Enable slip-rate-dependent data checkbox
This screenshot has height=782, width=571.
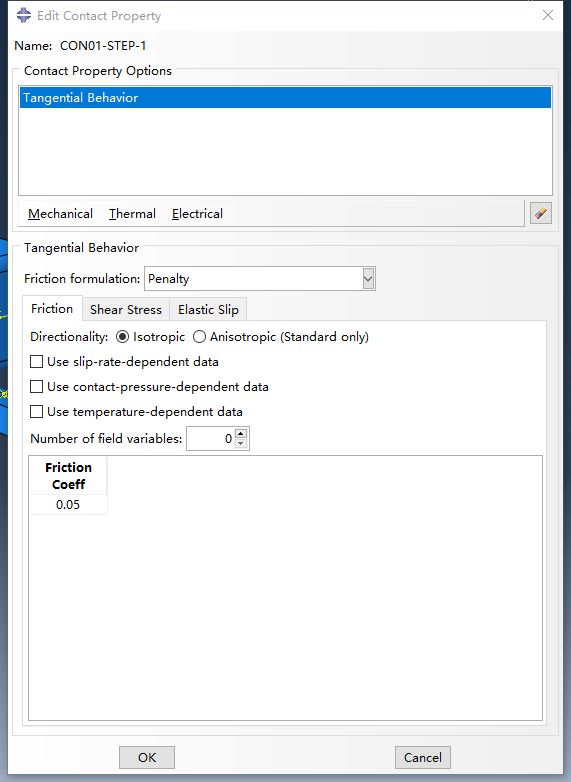[36, 362]
